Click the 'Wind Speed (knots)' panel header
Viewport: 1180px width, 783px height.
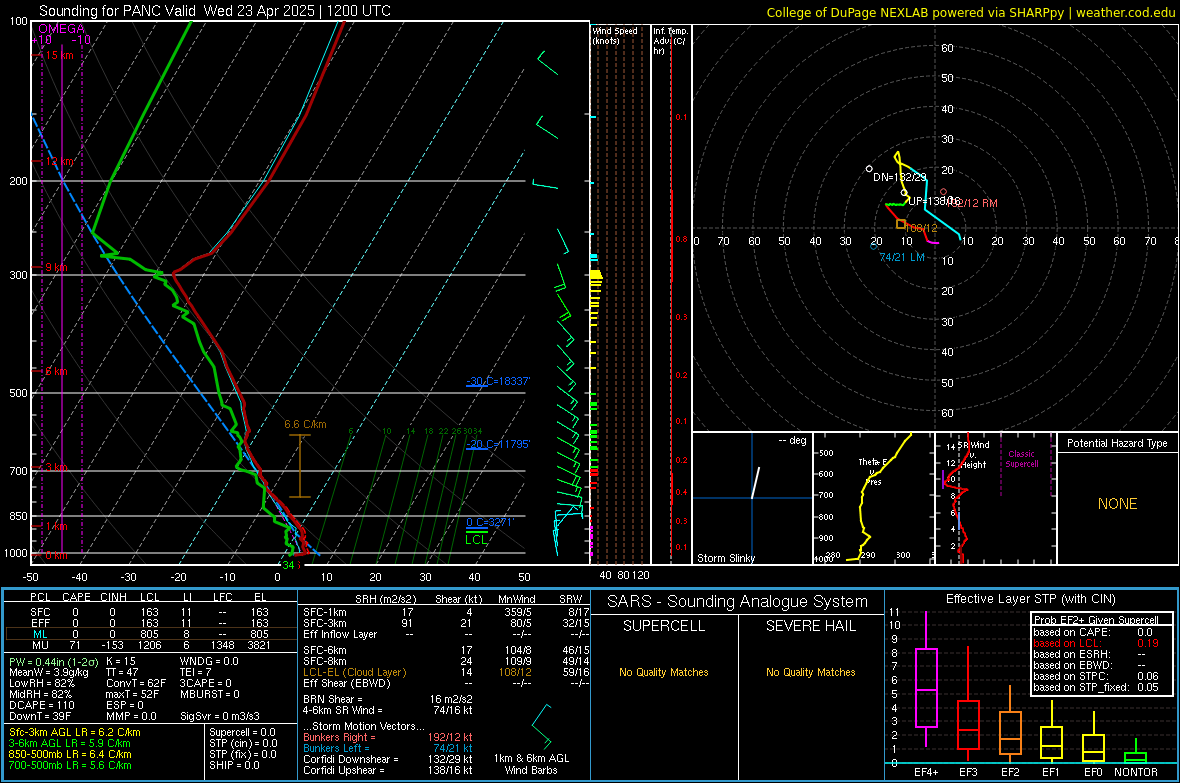[x=615, y=35]
